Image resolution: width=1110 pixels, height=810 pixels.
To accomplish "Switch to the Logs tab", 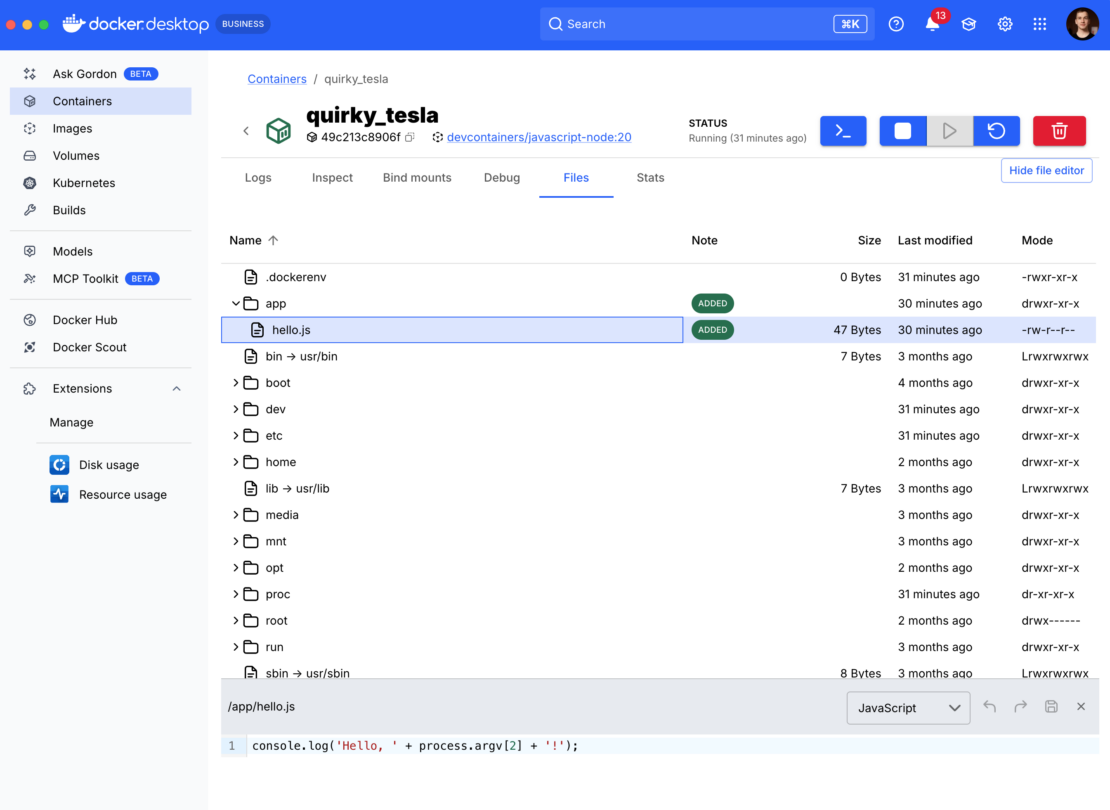I will (257, 177).
